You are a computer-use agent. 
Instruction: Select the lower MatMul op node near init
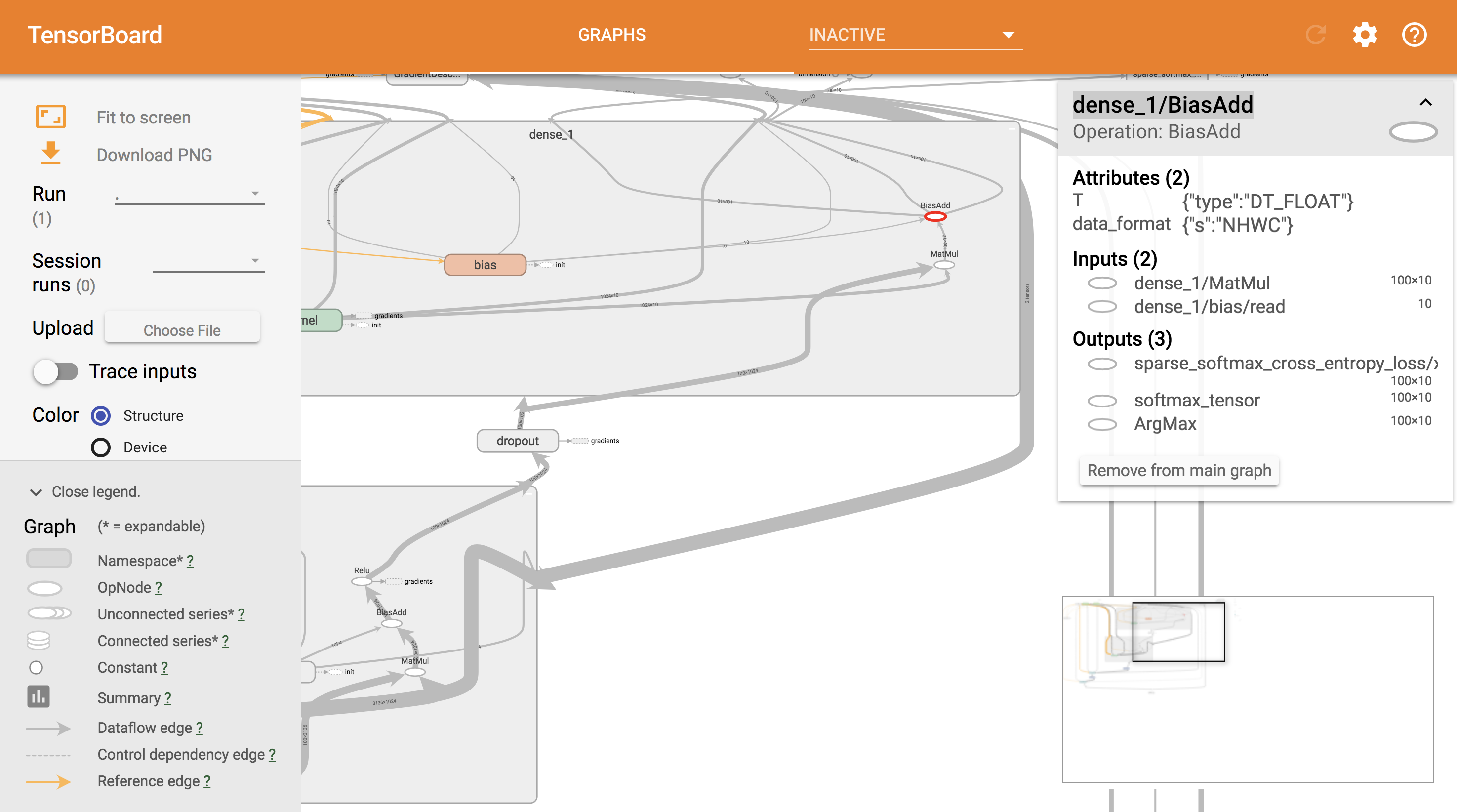[414, 672]
